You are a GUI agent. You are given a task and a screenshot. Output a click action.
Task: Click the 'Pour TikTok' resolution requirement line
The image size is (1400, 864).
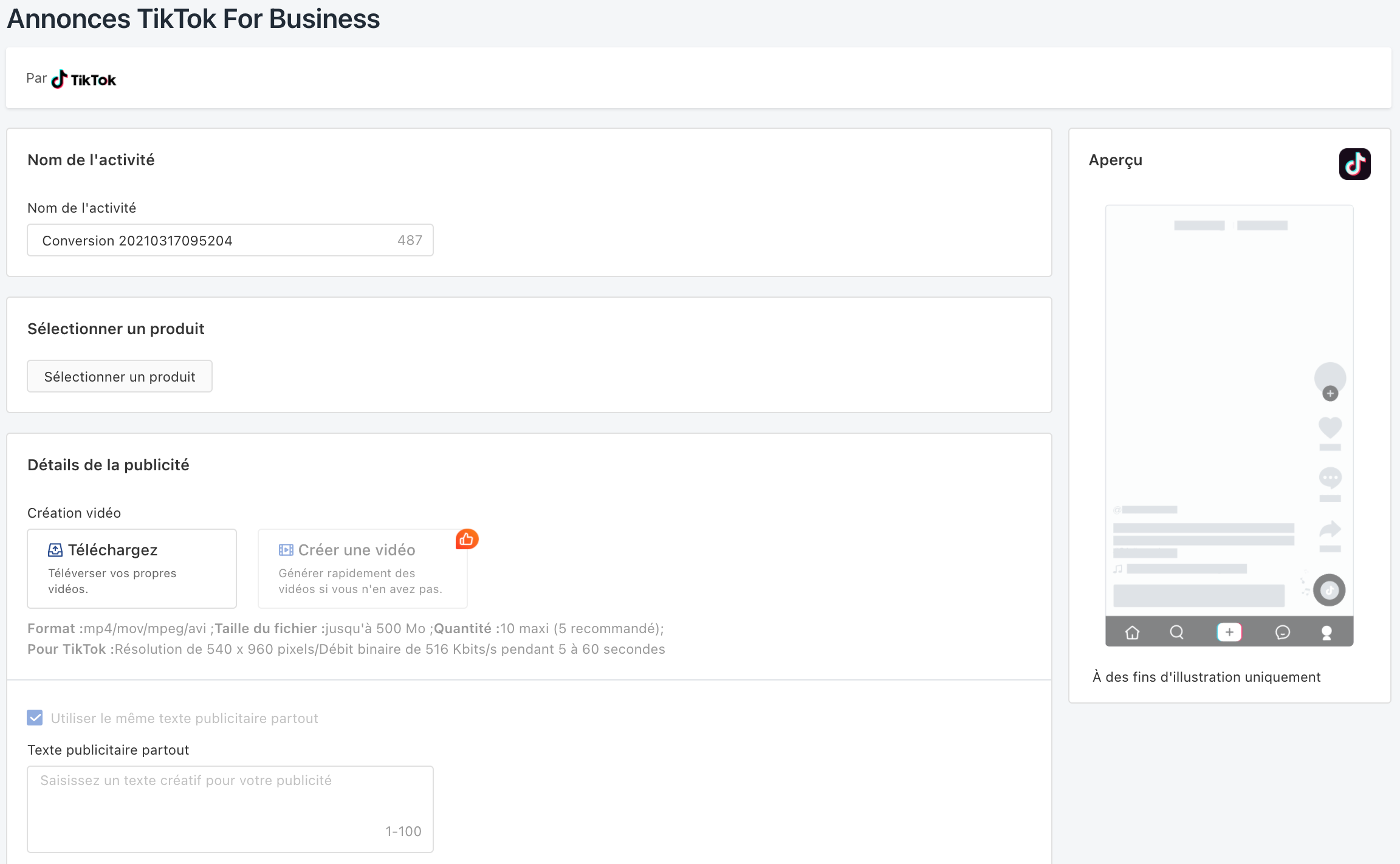(x=346, y=649)
